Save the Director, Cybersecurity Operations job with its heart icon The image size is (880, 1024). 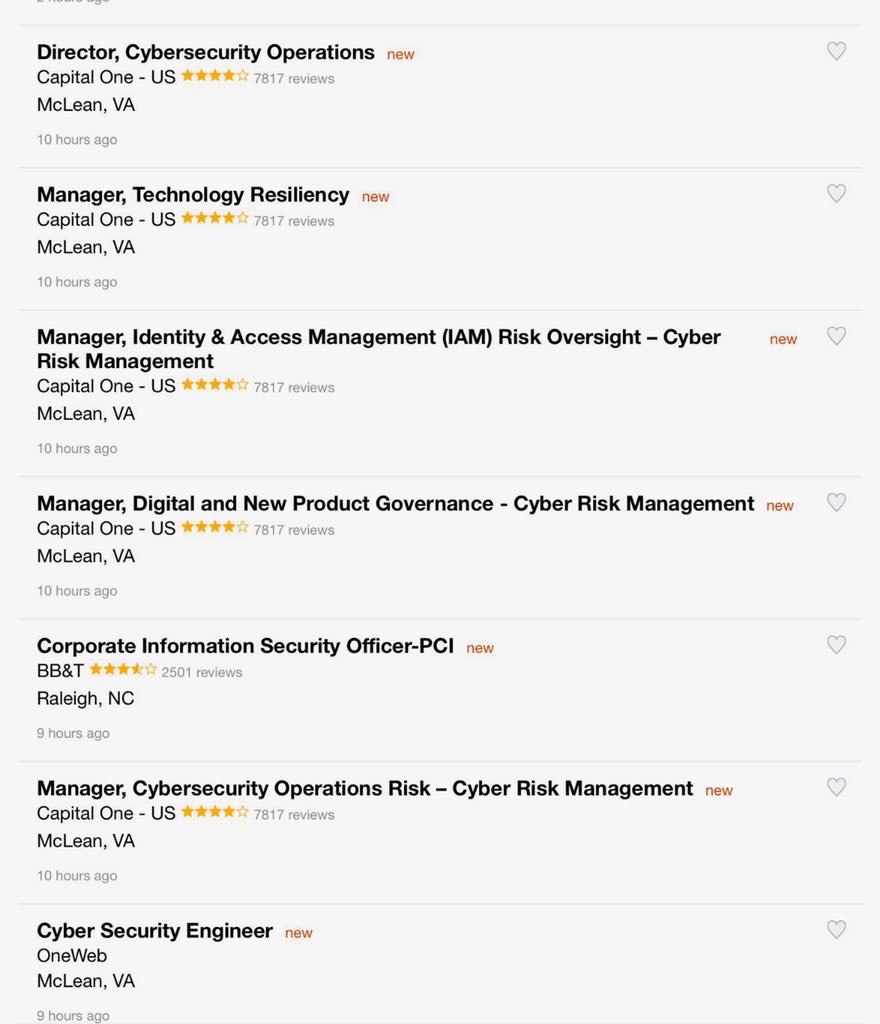tap(836, 51)
